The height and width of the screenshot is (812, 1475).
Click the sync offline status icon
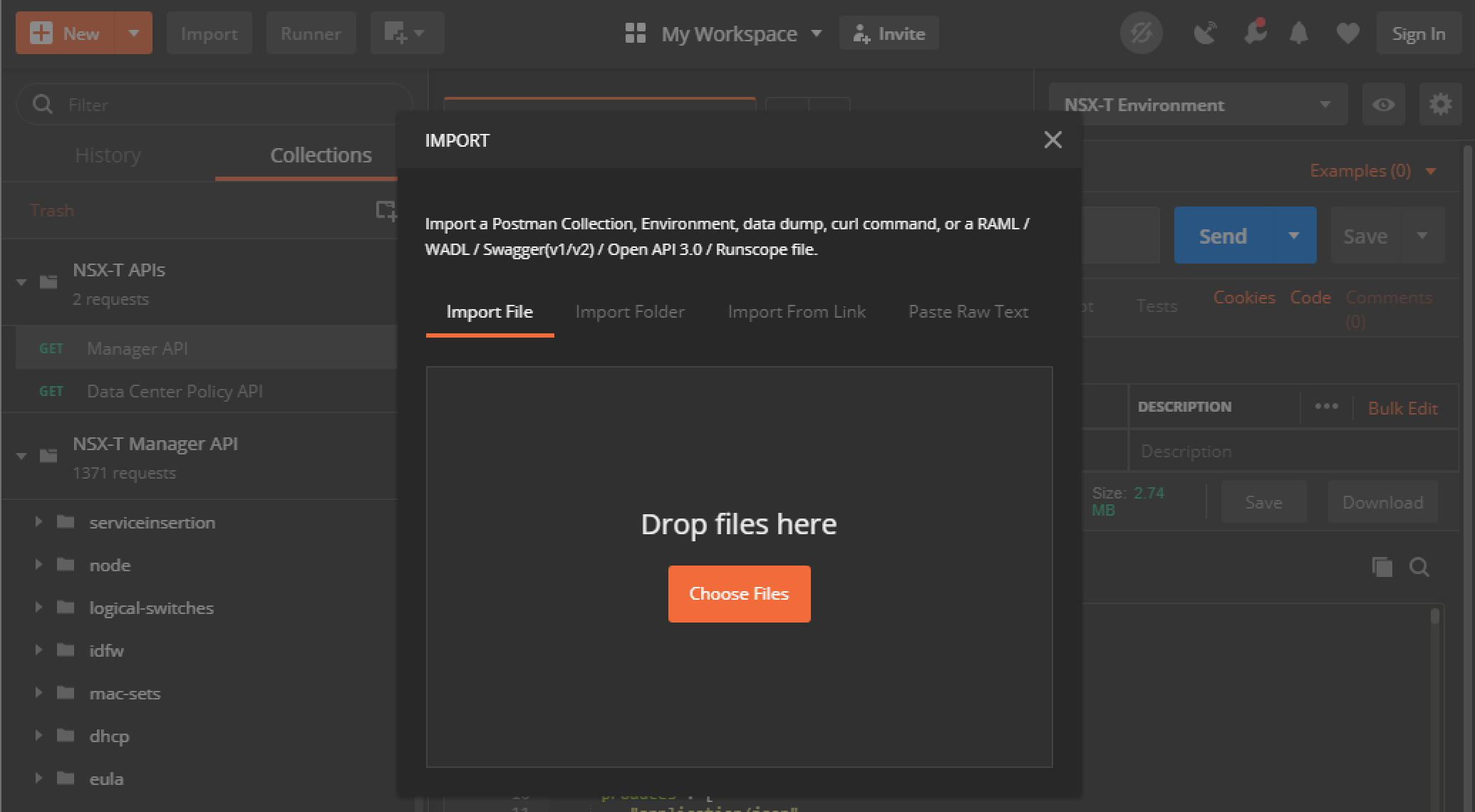(x=1141, y=33)
